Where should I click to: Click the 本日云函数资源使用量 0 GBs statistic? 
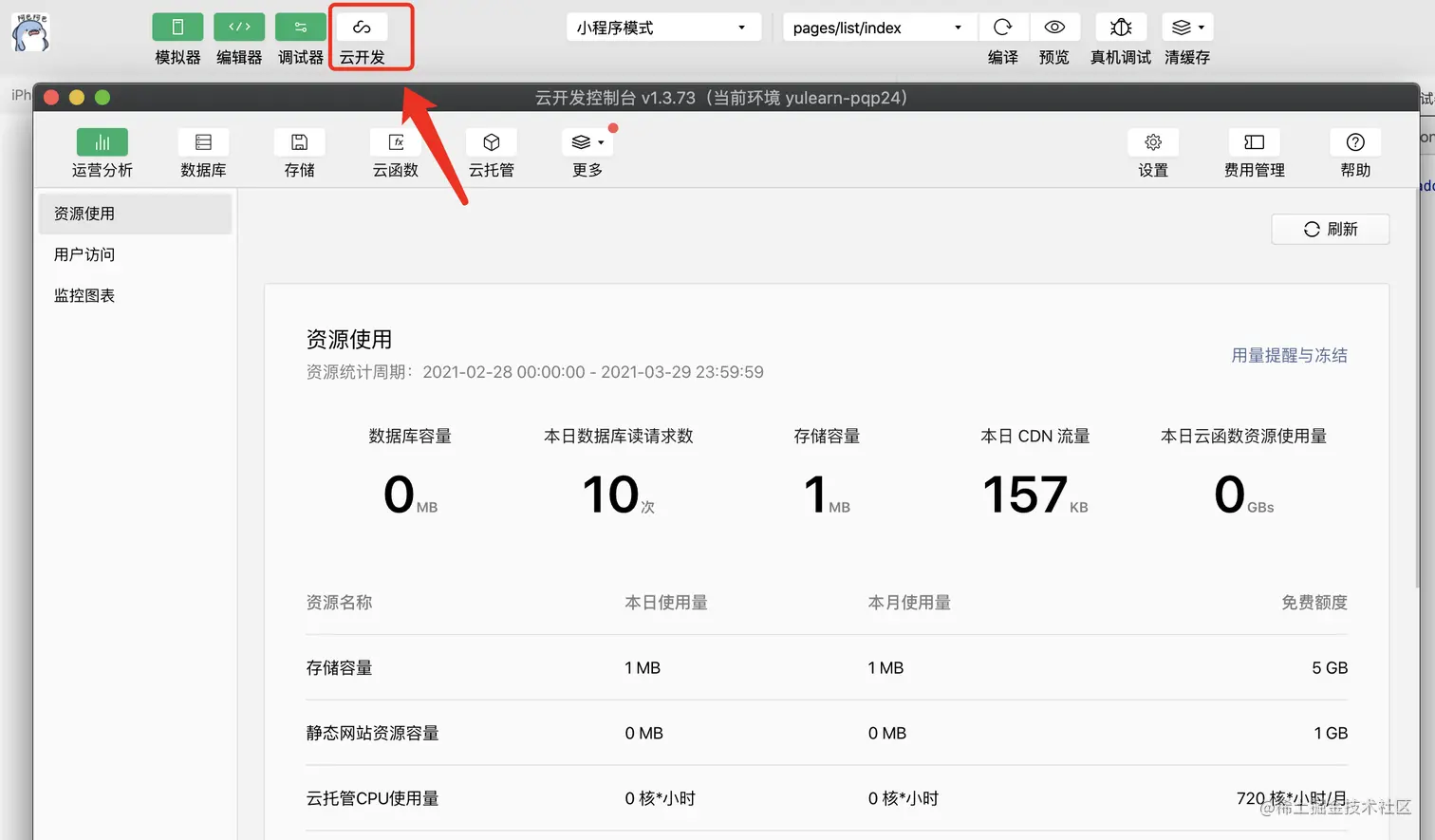point(1244,473)
